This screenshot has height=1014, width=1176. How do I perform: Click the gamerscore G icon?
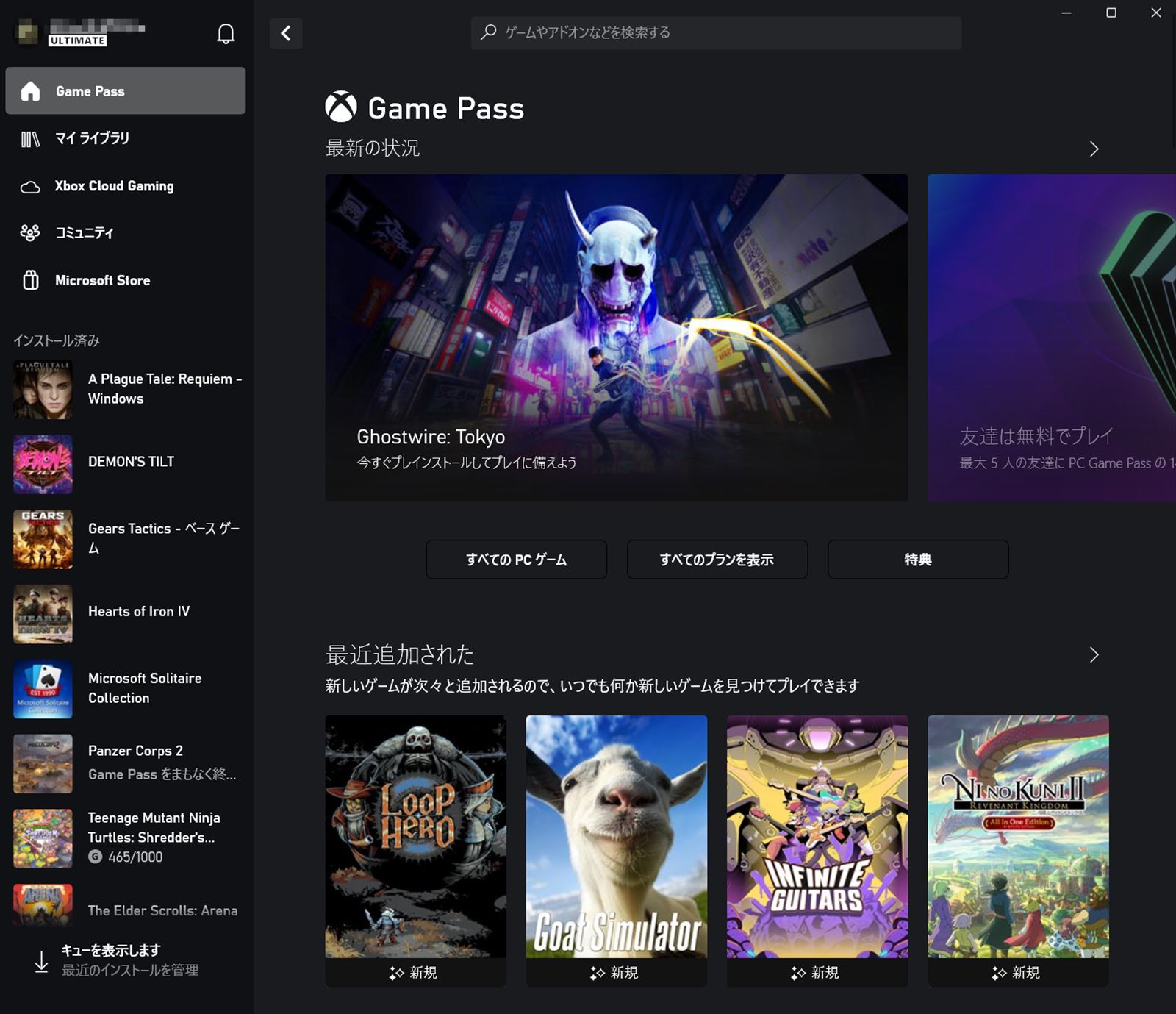click(95, 857)
